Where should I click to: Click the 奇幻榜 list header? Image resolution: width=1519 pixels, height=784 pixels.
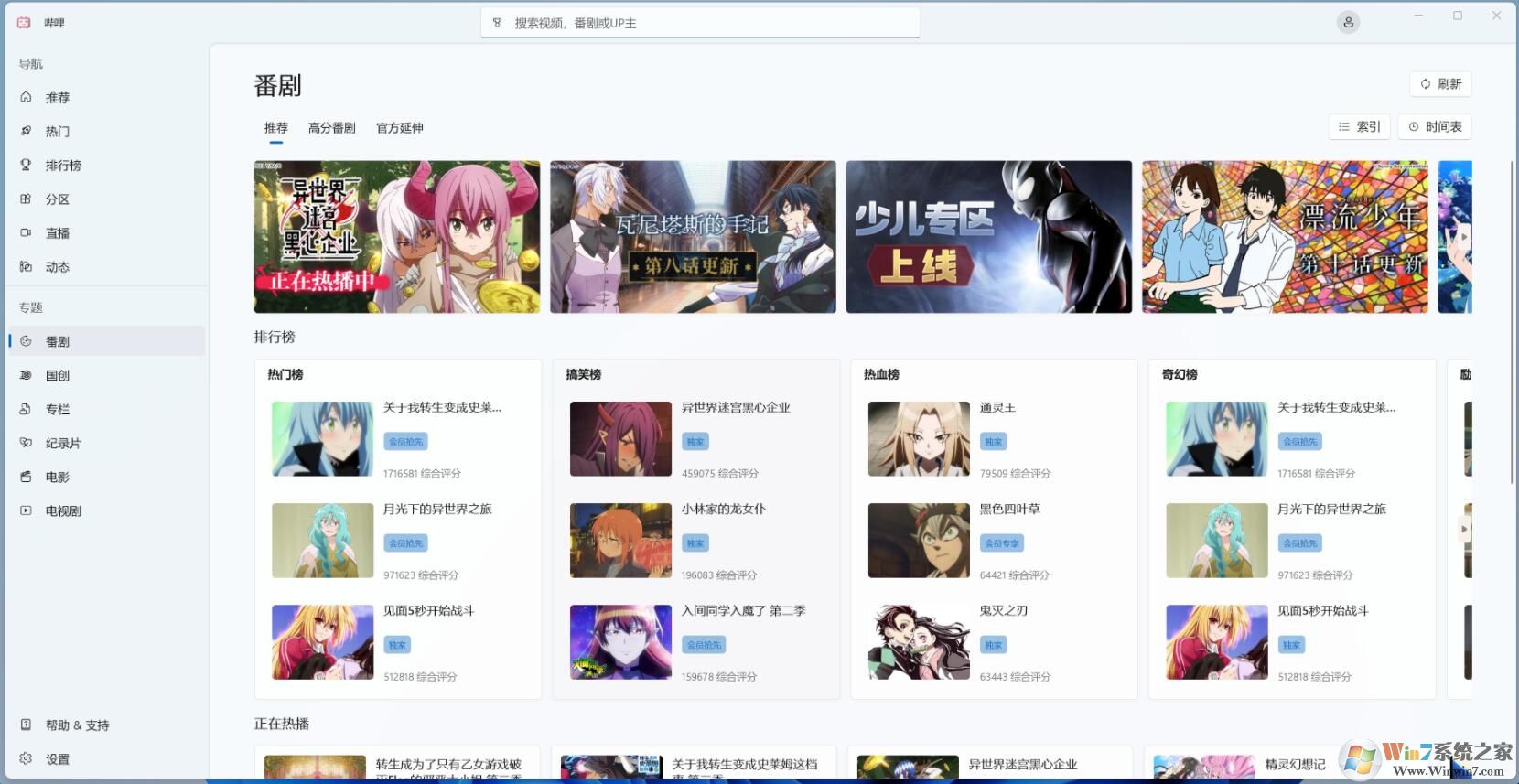coord(1180,374)
